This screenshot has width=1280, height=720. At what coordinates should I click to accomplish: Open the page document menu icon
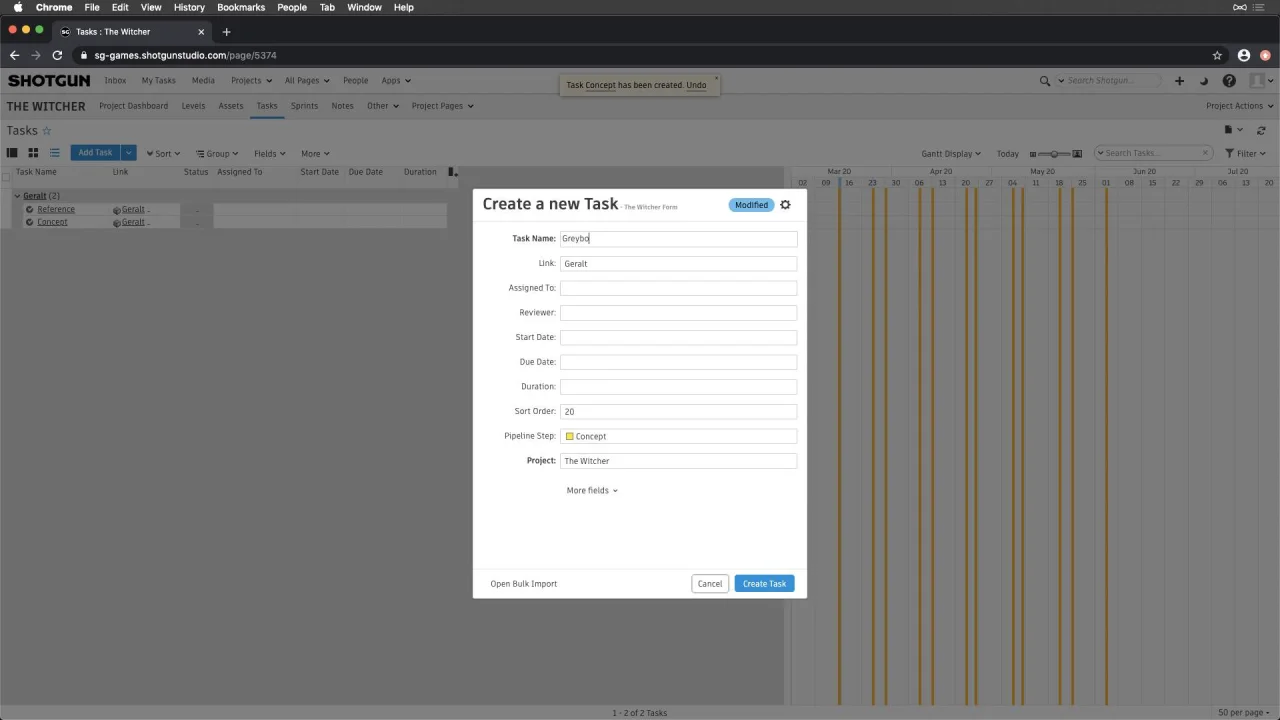pos(1233,130)
